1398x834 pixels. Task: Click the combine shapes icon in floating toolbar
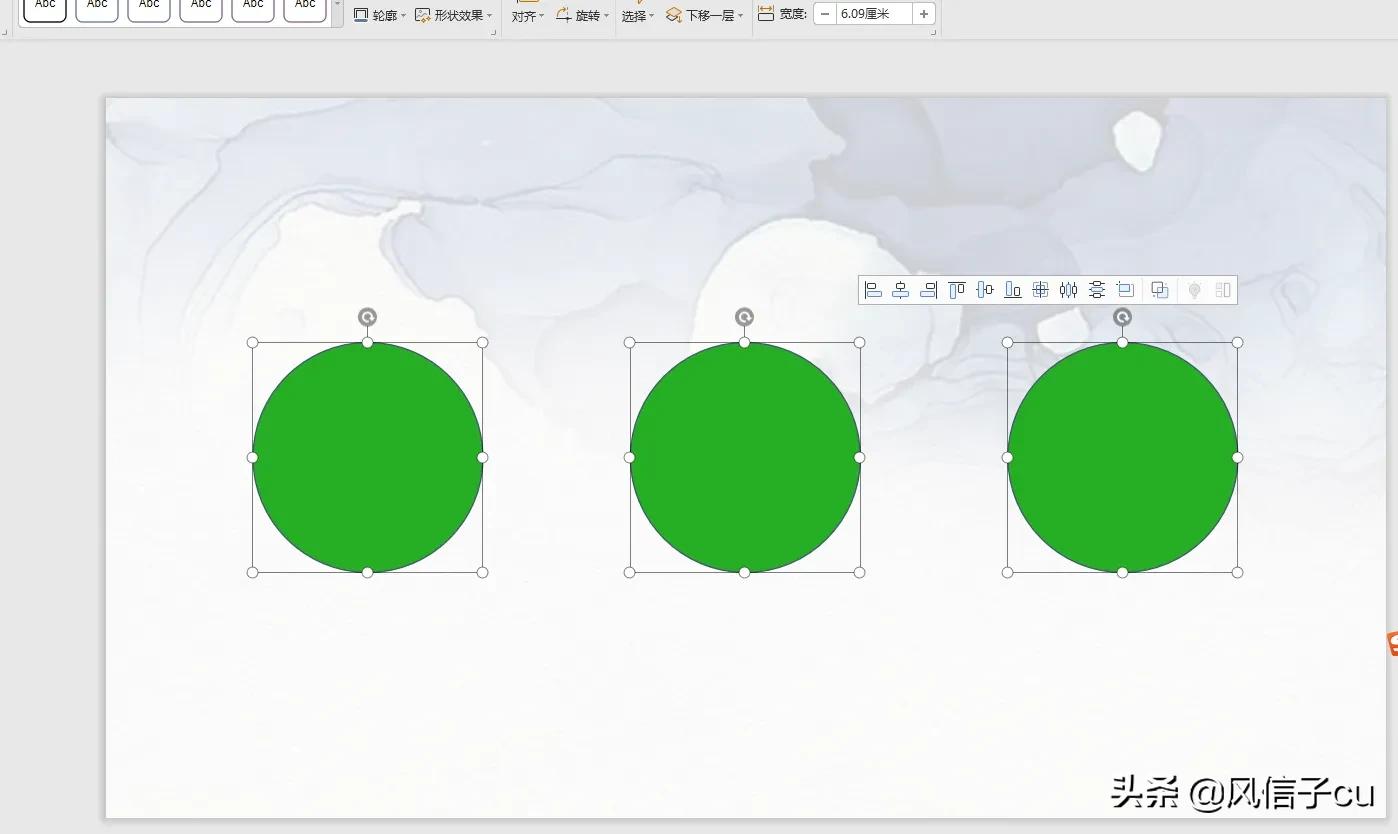click(1160, 290)
